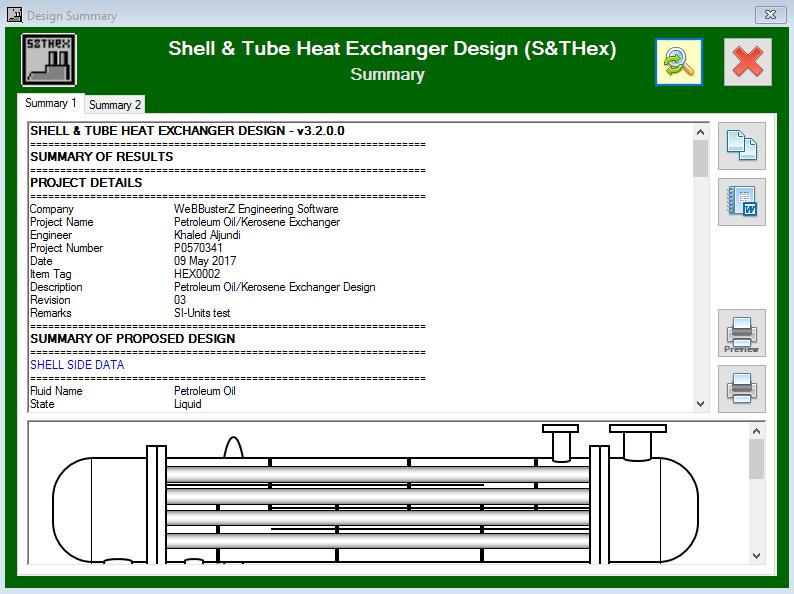Click the Engineer name Khaled Aljundi
The image size is (794, 594).
click(207, 235)
